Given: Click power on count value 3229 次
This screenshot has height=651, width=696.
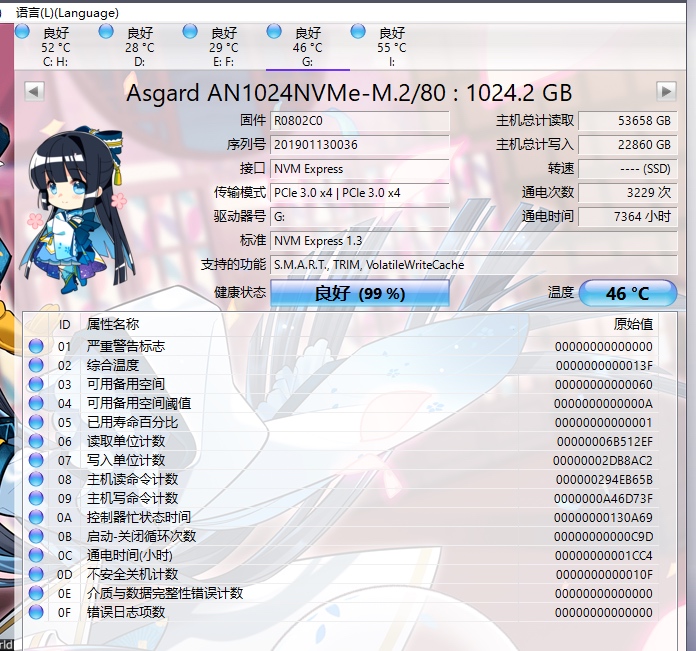Looking at the screenshot, I should 628,193.
